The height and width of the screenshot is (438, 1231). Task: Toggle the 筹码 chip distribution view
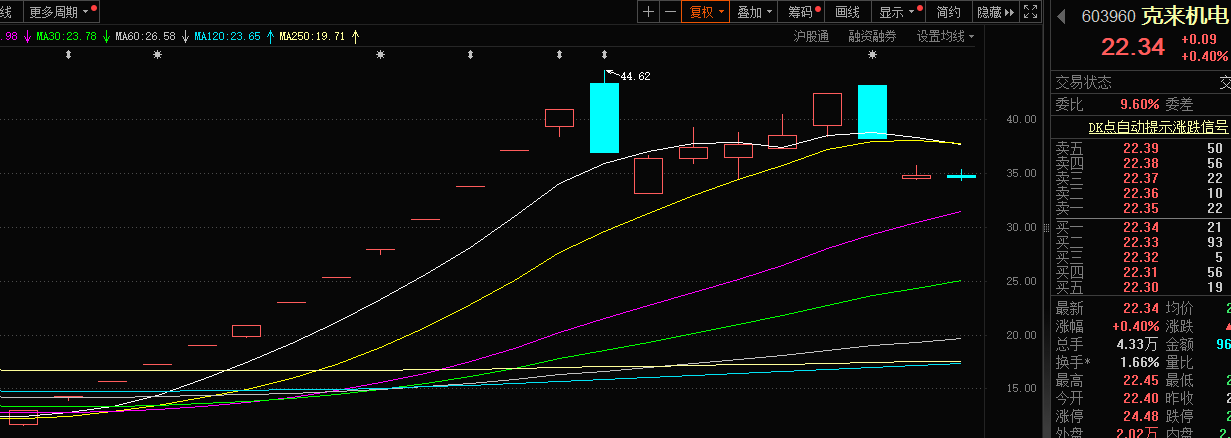(x=802, y=12)
